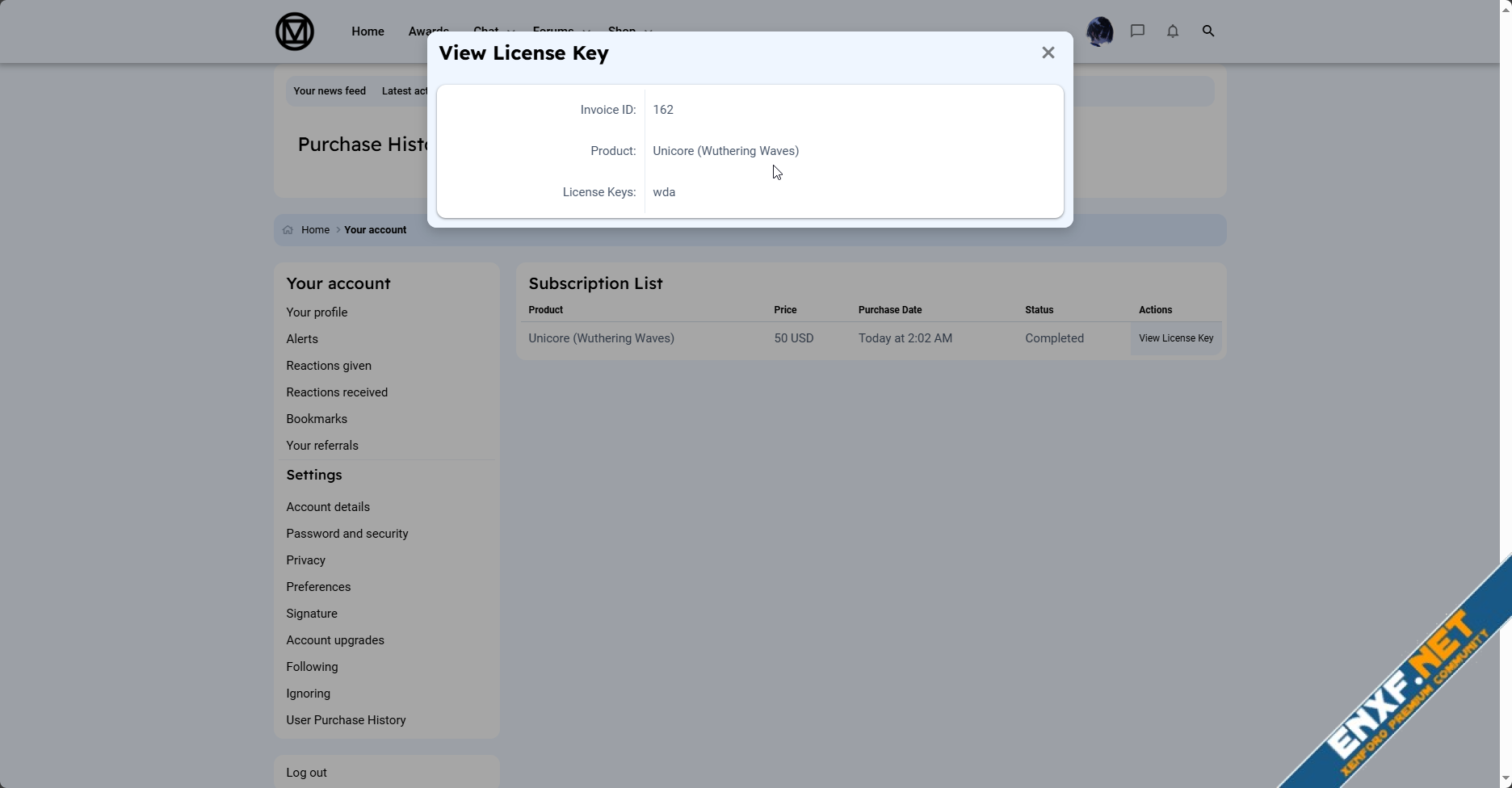The image size is (1512, 788).
Task: Open Preferences settings
Action: [x=318, y=587]
